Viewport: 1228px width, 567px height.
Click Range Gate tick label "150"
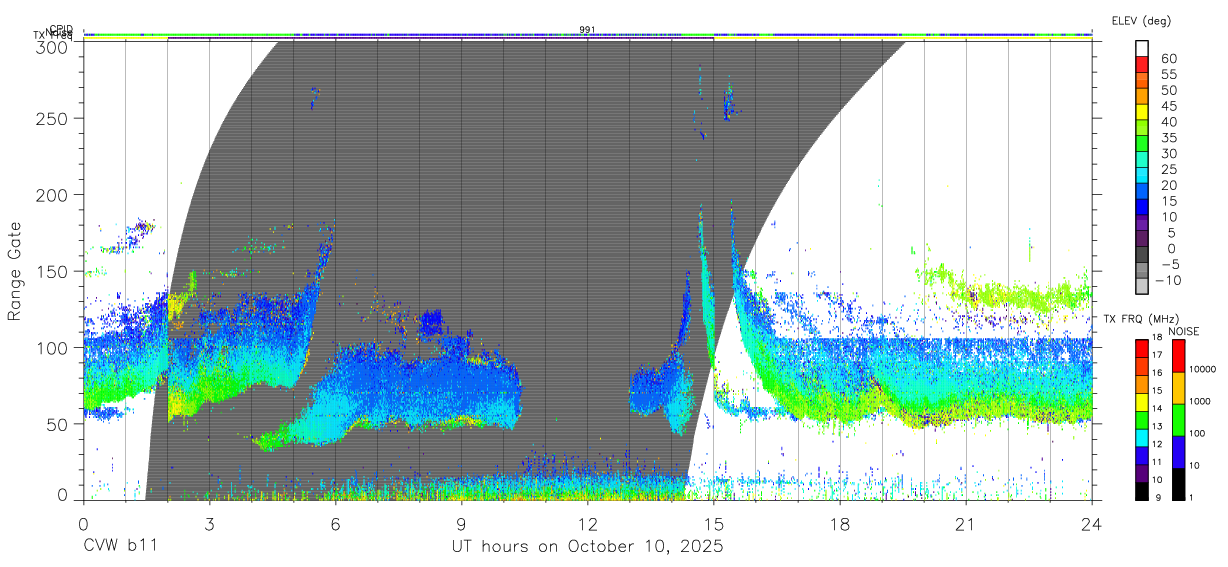click(x=50, y=271)
